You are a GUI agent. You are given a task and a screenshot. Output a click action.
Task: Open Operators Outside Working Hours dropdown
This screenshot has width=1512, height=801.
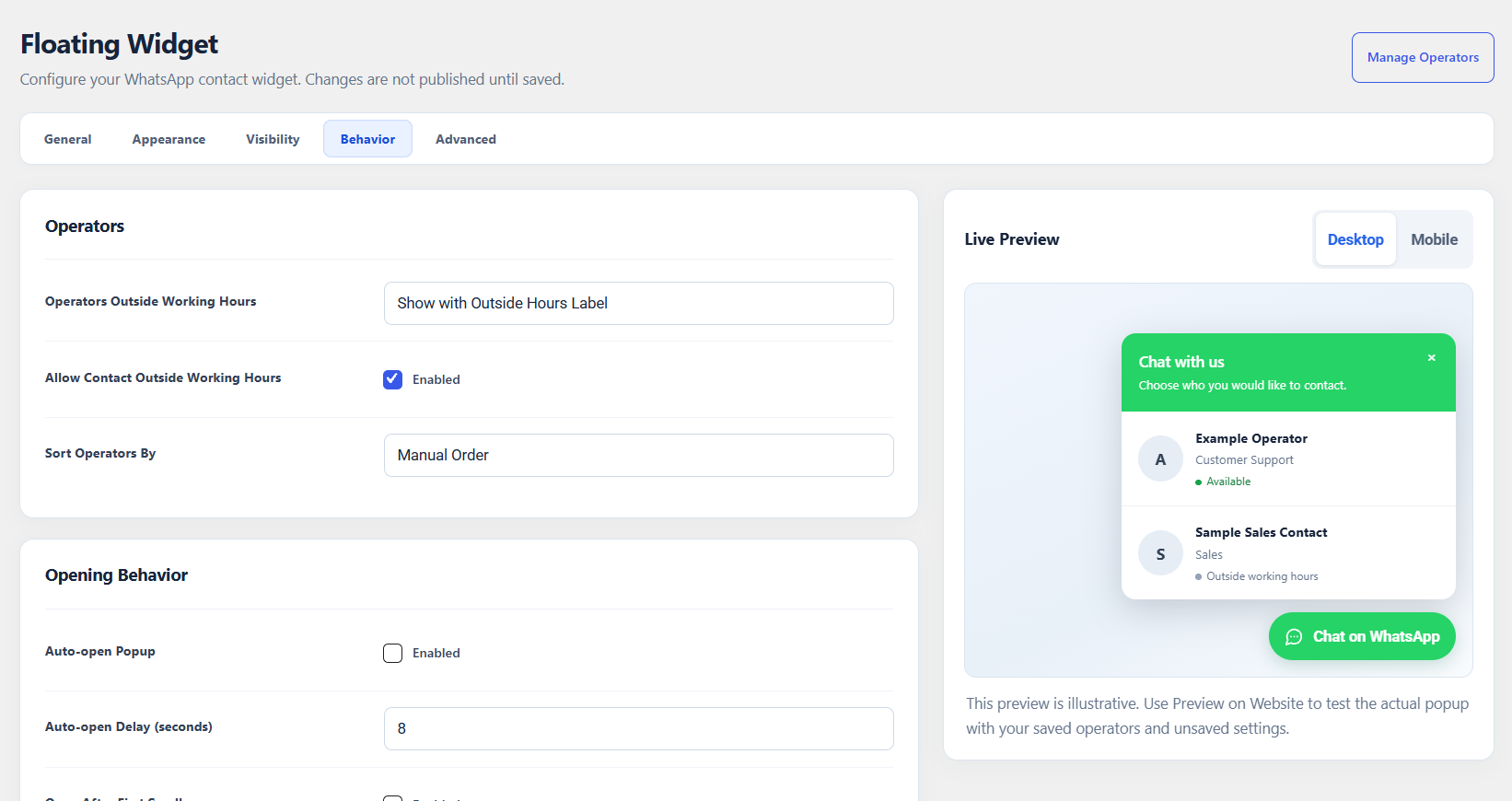pyautogui.click(x=638, y=303)
